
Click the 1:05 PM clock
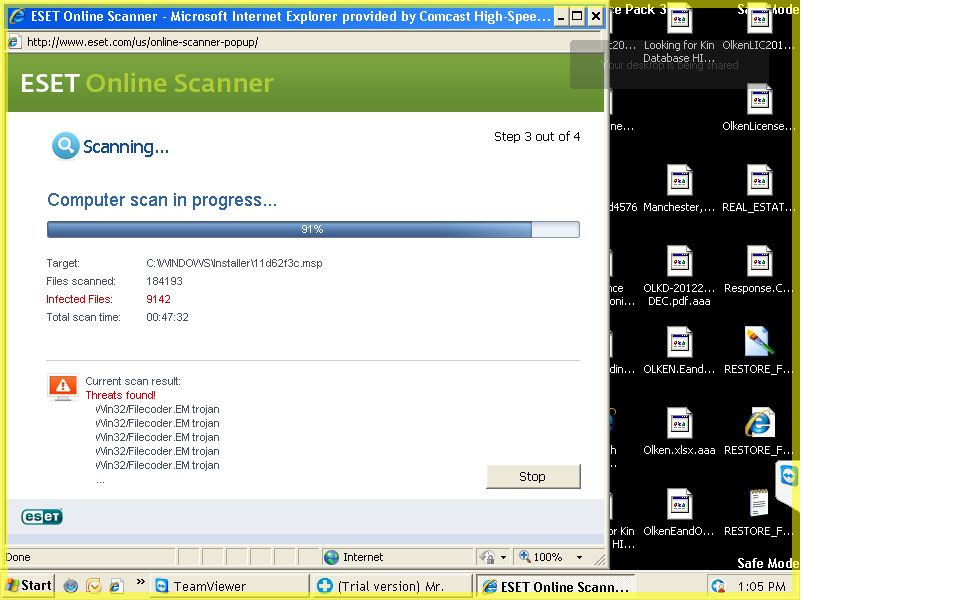(x=762, y=587)
